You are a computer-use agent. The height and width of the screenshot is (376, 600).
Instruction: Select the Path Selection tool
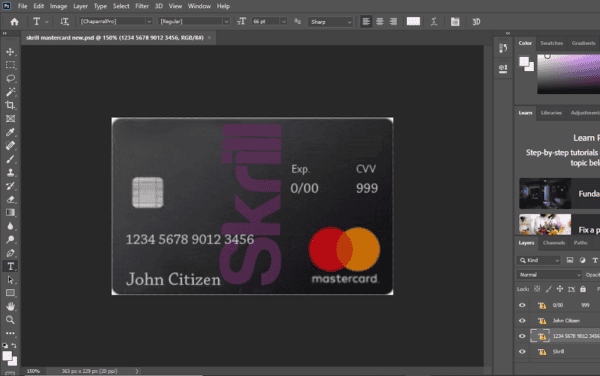(10, 280)
